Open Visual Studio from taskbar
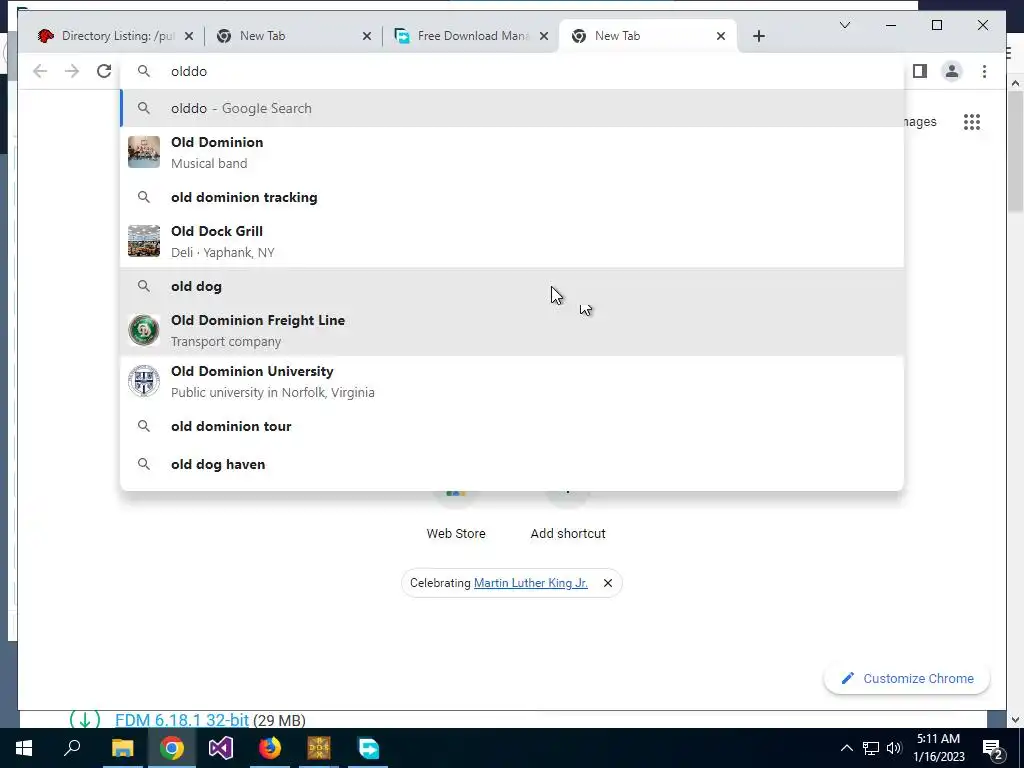This screenshot has height=768, width=1024. (x=221, y=748)
